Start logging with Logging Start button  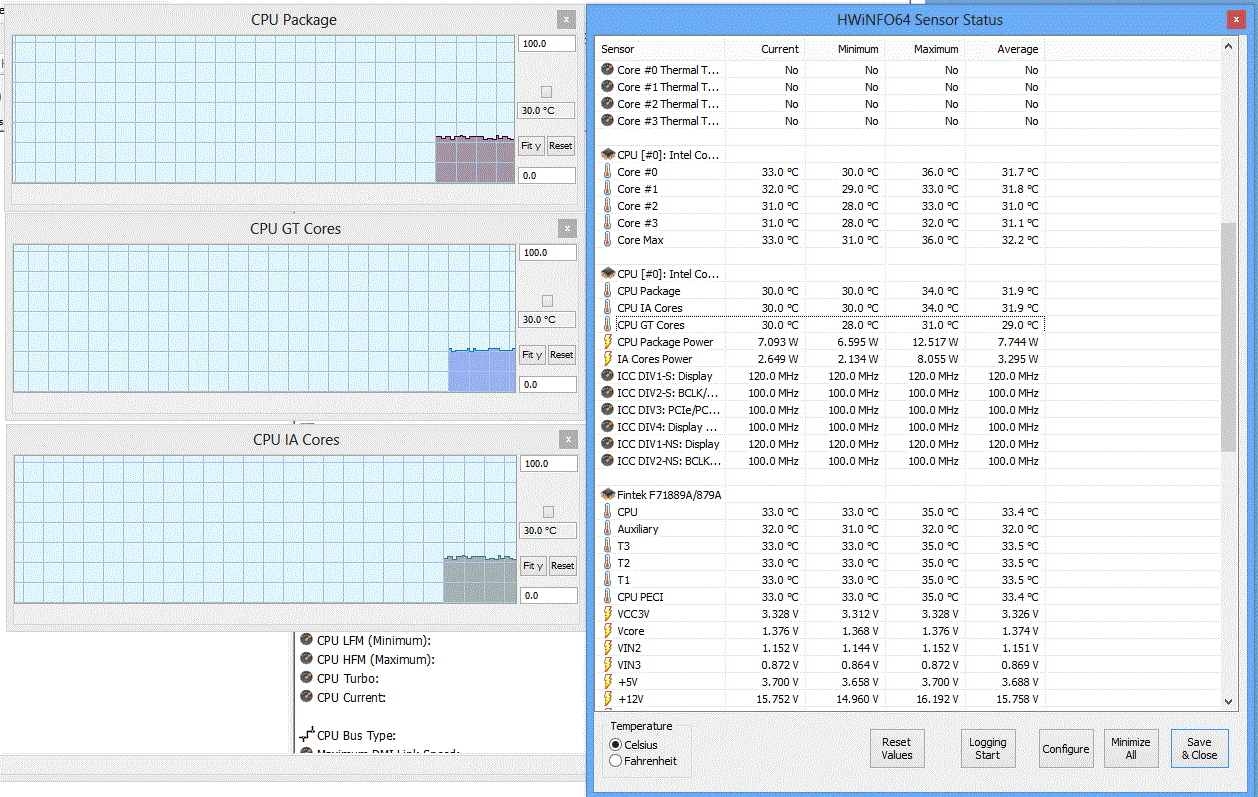point(988,749)
